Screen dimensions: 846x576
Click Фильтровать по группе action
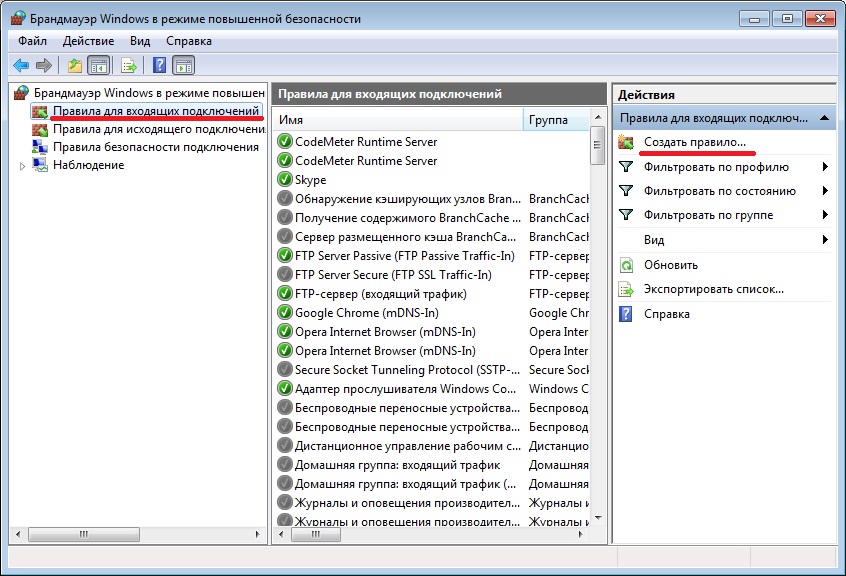[708, 215]
